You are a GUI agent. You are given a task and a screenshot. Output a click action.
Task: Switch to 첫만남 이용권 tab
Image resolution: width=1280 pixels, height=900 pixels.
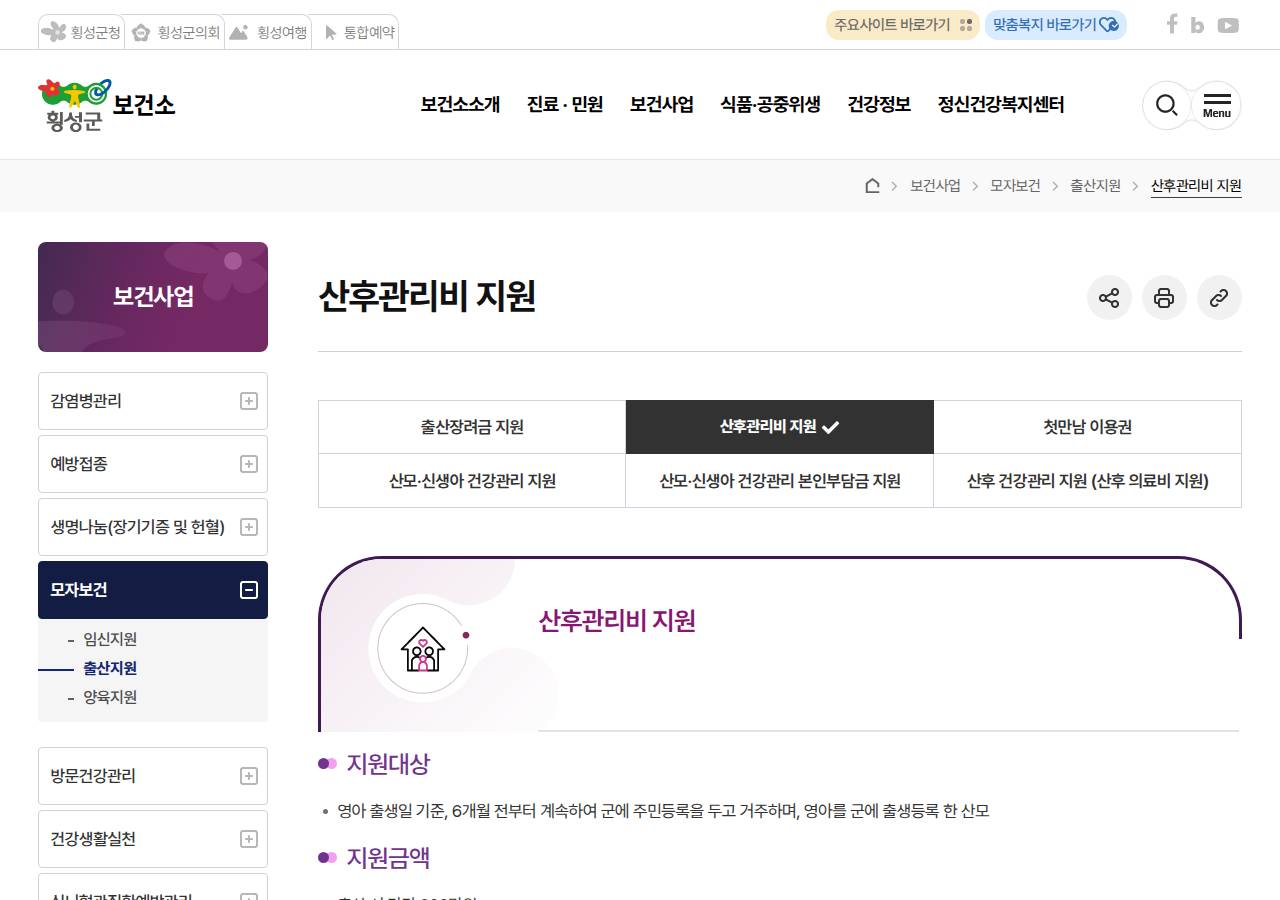1088,427
